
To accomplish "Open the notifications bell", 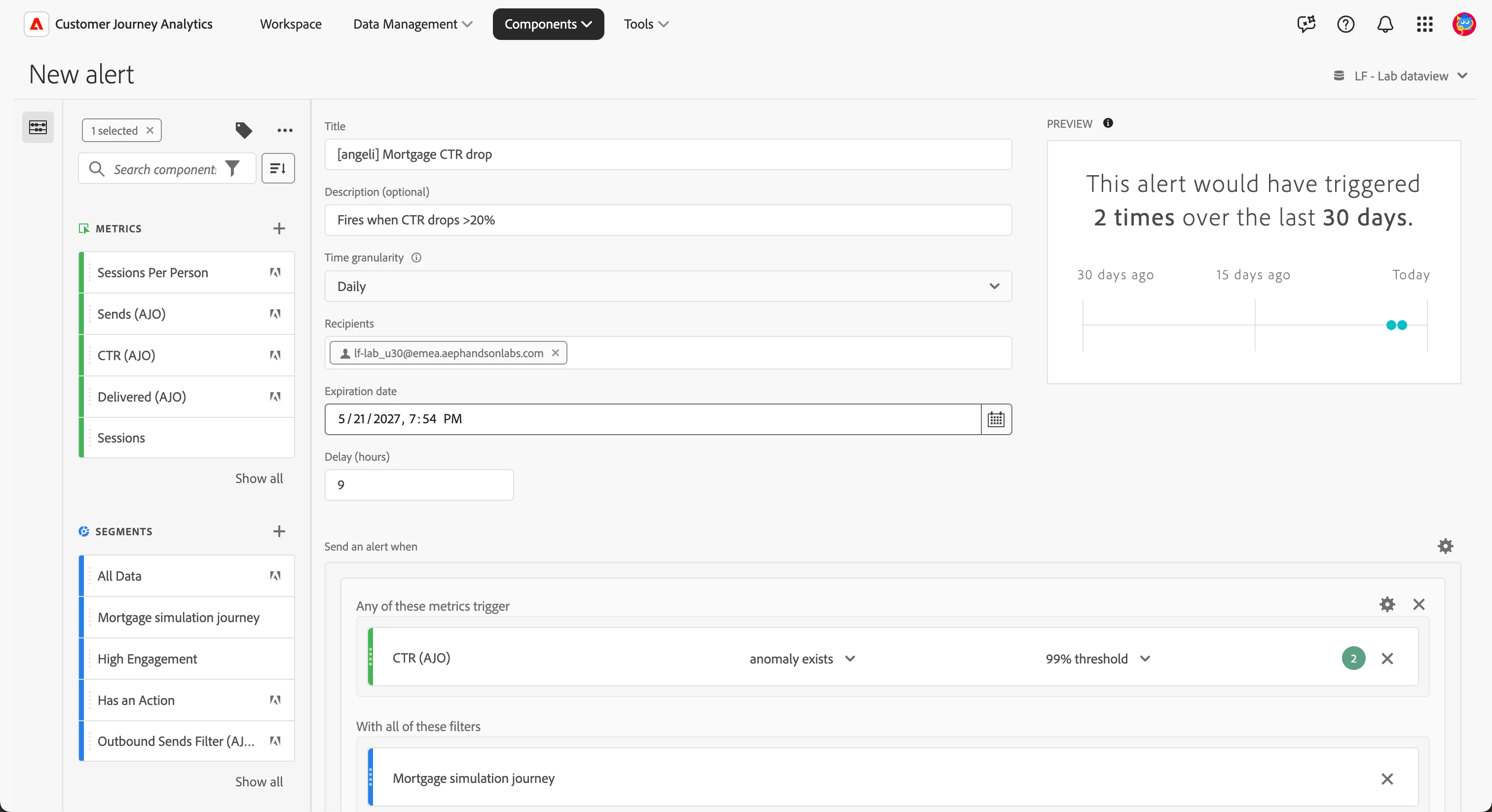I will [1385, 24].
